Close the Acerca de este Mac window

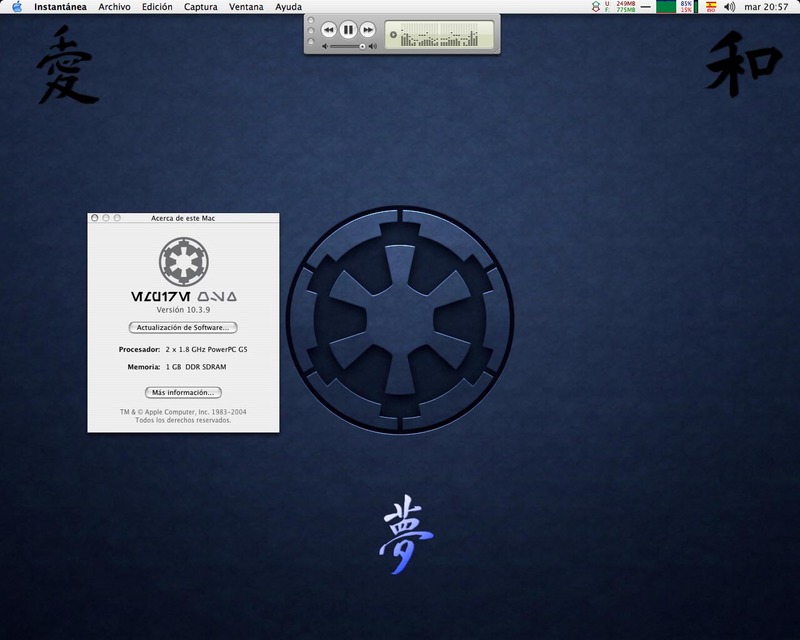pyautogui.click(x=94, y=218)
